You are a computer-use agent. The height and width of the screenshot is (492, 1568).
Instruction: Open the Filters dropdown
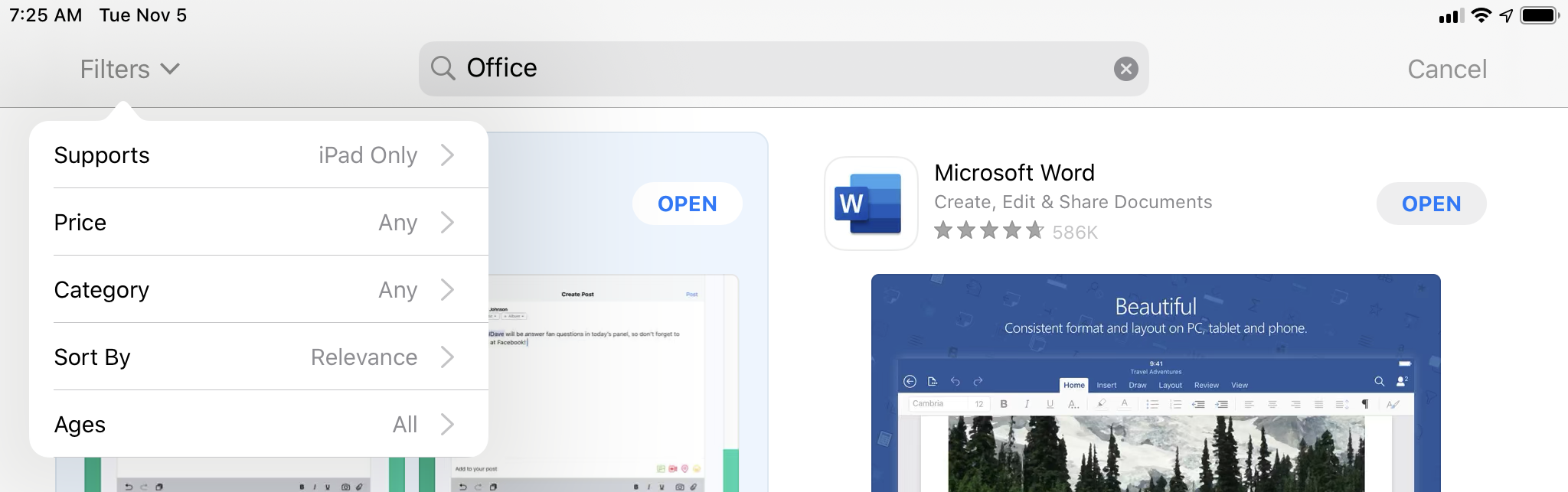coord(129,69)
